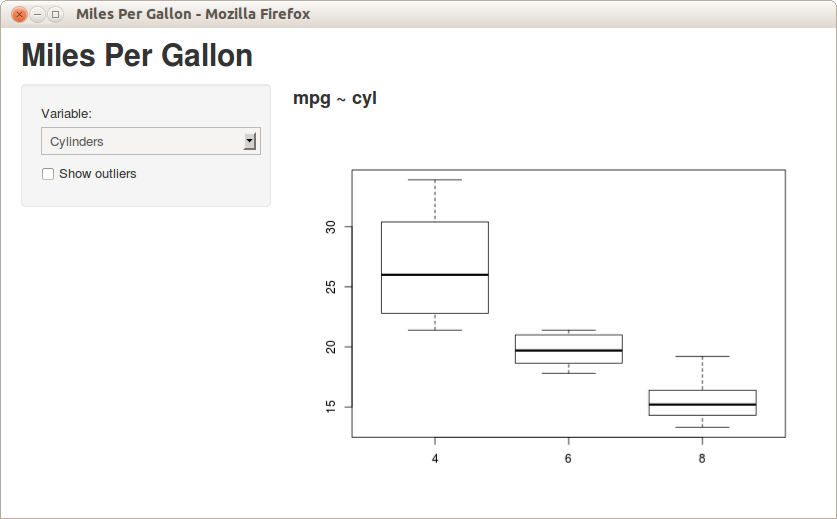Close the Firefox window
Viewport: 837px width, 519px height.
pyautogui.click(x=19, y=14)
